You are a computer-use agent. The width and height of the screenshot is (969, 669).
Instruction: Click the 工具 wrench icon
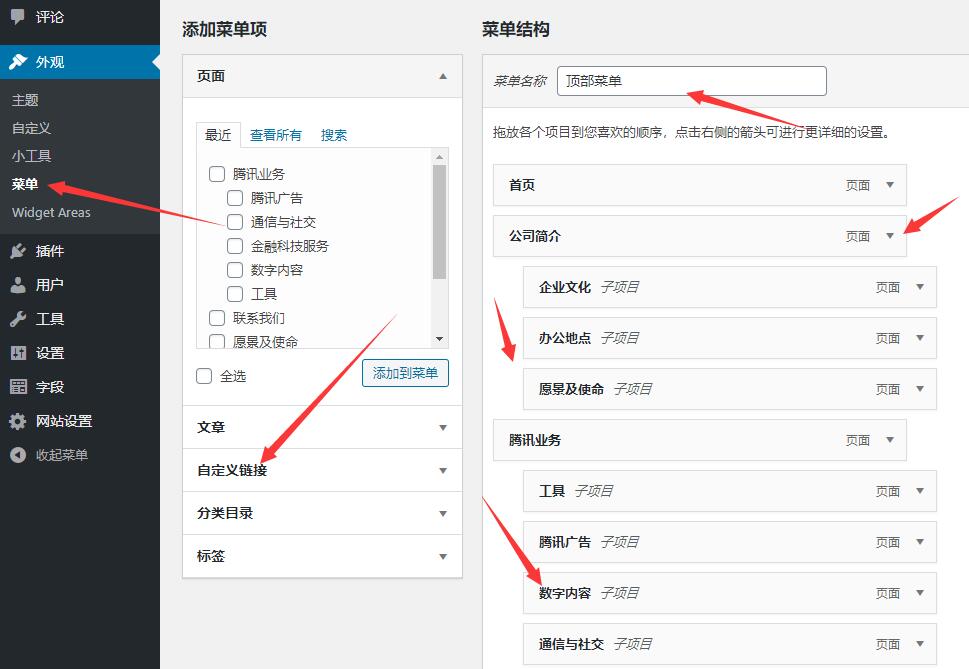pos(18,319)
